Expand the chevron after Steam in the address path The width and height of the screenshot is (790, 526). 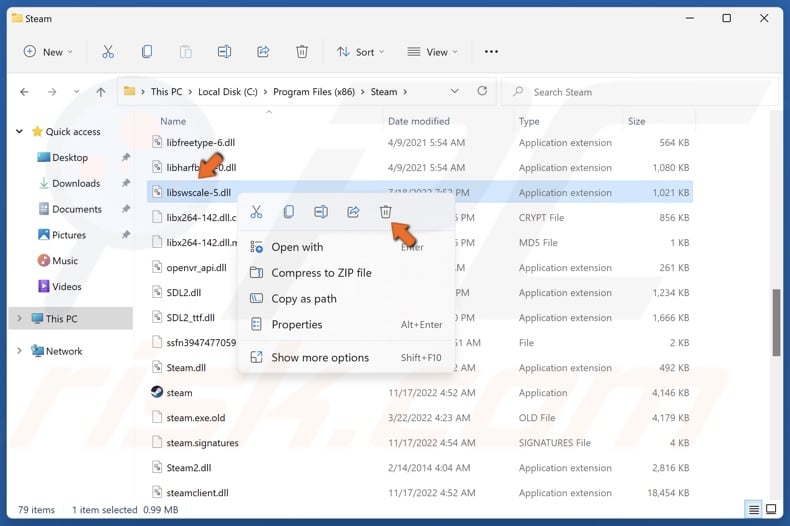point(405,92)
